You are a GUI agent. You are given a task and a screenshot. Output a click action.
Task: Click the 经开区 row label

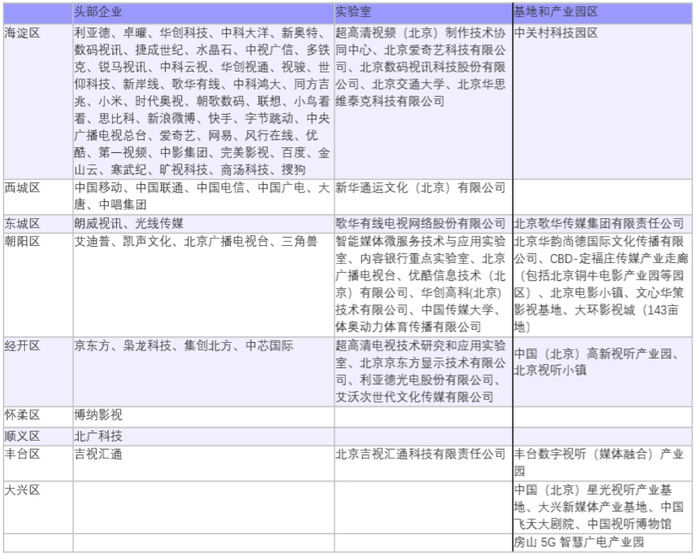[x=38, y=371]
